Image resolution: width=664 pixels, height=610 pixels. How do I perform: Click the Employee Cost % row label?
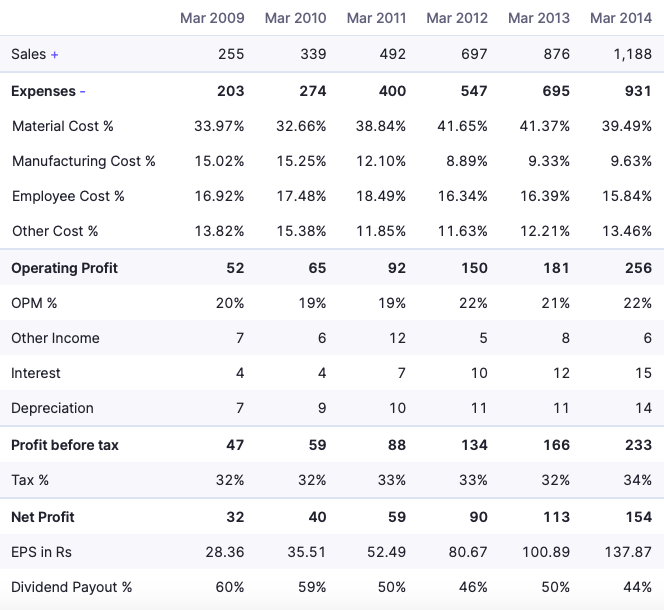[x=68, y=196]
